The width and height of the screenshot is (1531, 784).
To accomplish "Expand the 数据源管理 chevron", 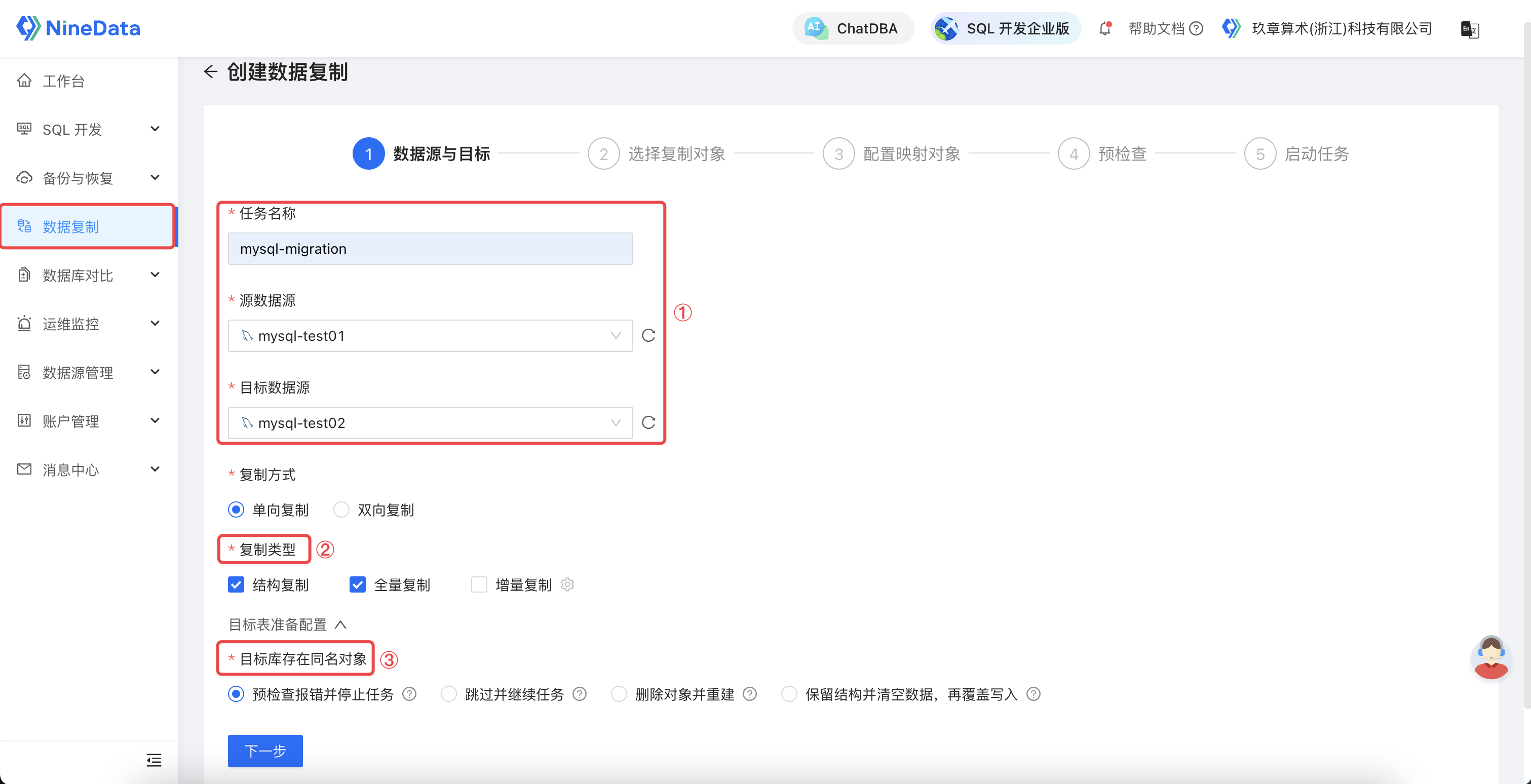I will click(x=155, y=372).
